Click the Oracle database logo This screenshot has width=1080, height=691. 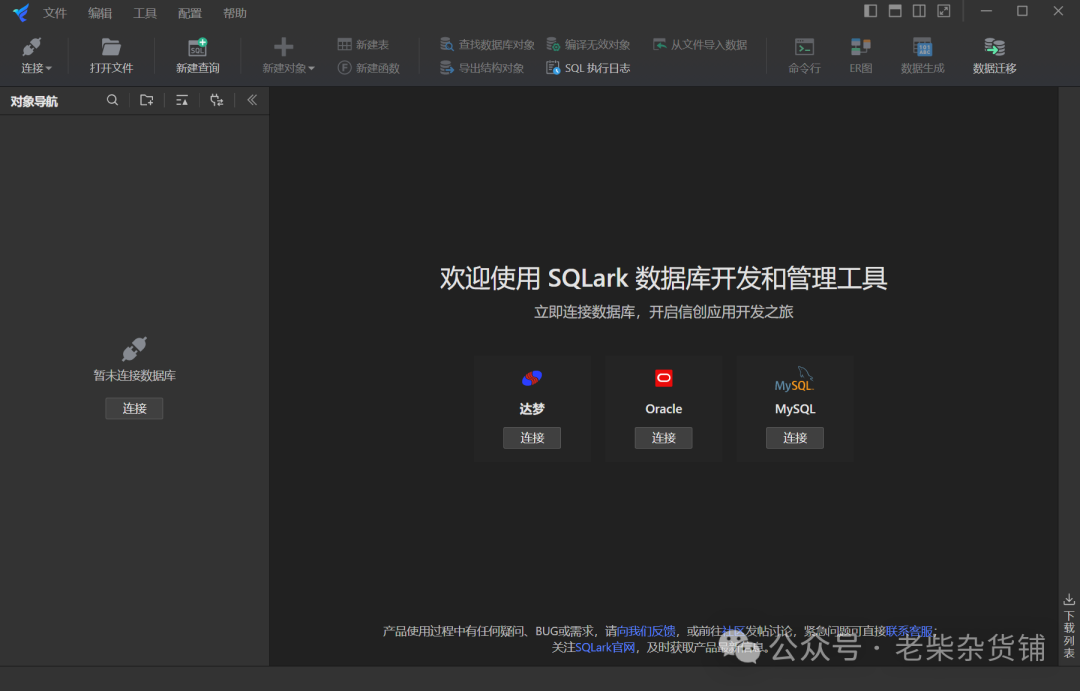pyautogui.click(x=663, y=378)
